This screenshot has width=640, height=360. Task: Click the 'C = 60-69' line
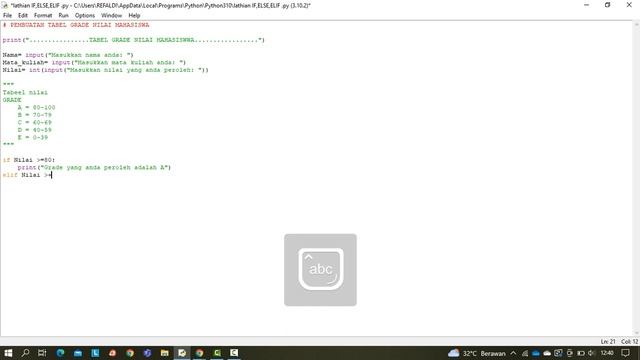tap(35, 122)
